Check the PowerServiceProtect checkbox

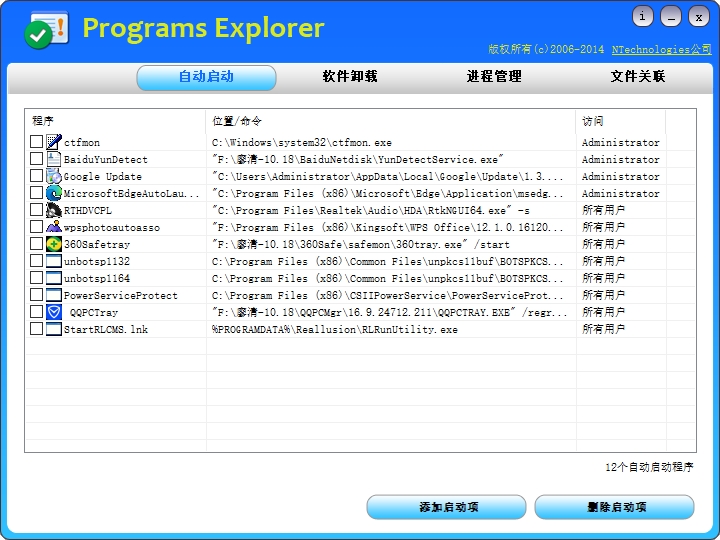(37, 295)
